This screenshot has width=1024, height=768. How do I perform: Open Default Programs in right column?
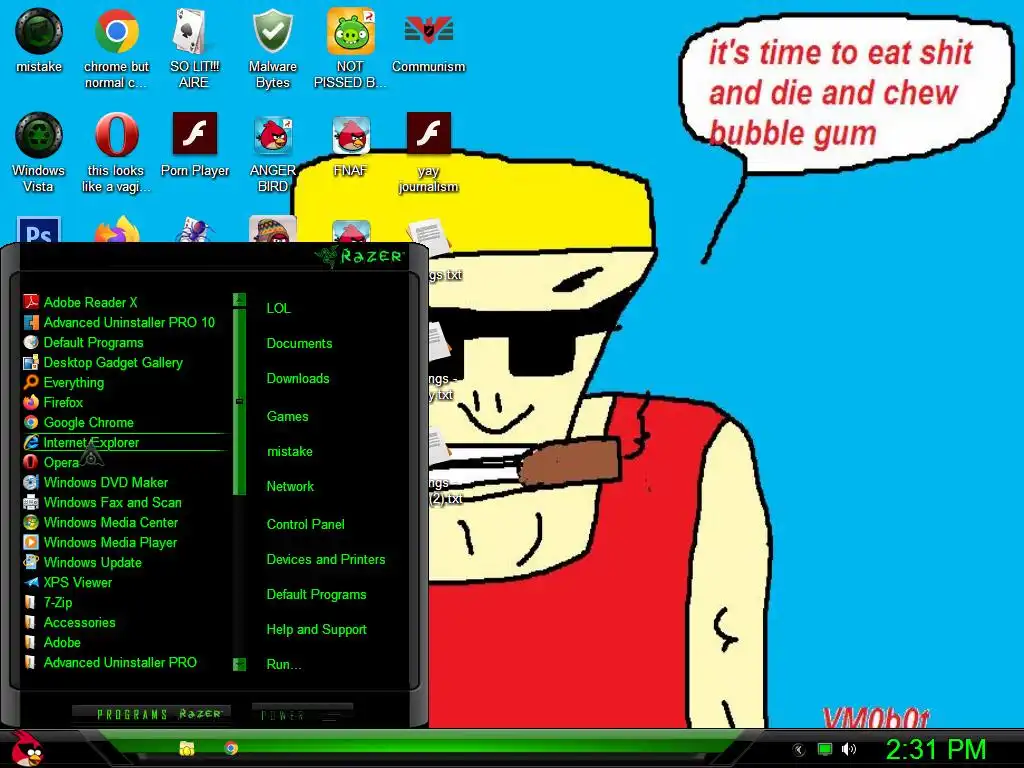316,594
